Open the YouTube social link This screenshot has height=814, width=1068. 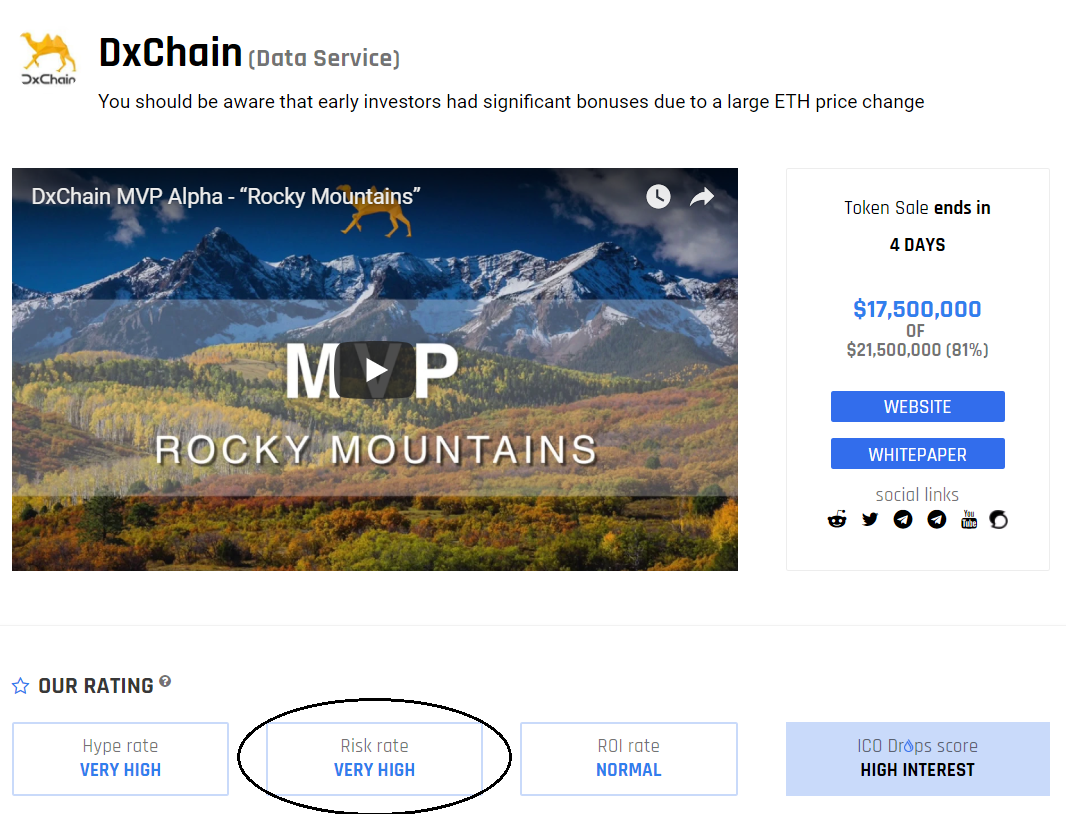point(968,519)
